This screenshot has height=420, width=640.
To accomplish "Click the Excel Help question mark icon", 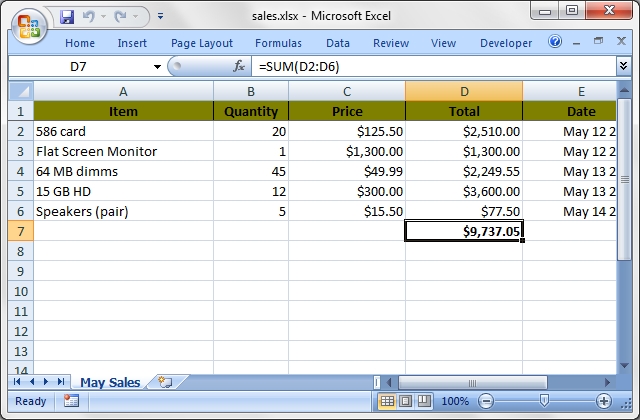I will click(x=555, y=41).
